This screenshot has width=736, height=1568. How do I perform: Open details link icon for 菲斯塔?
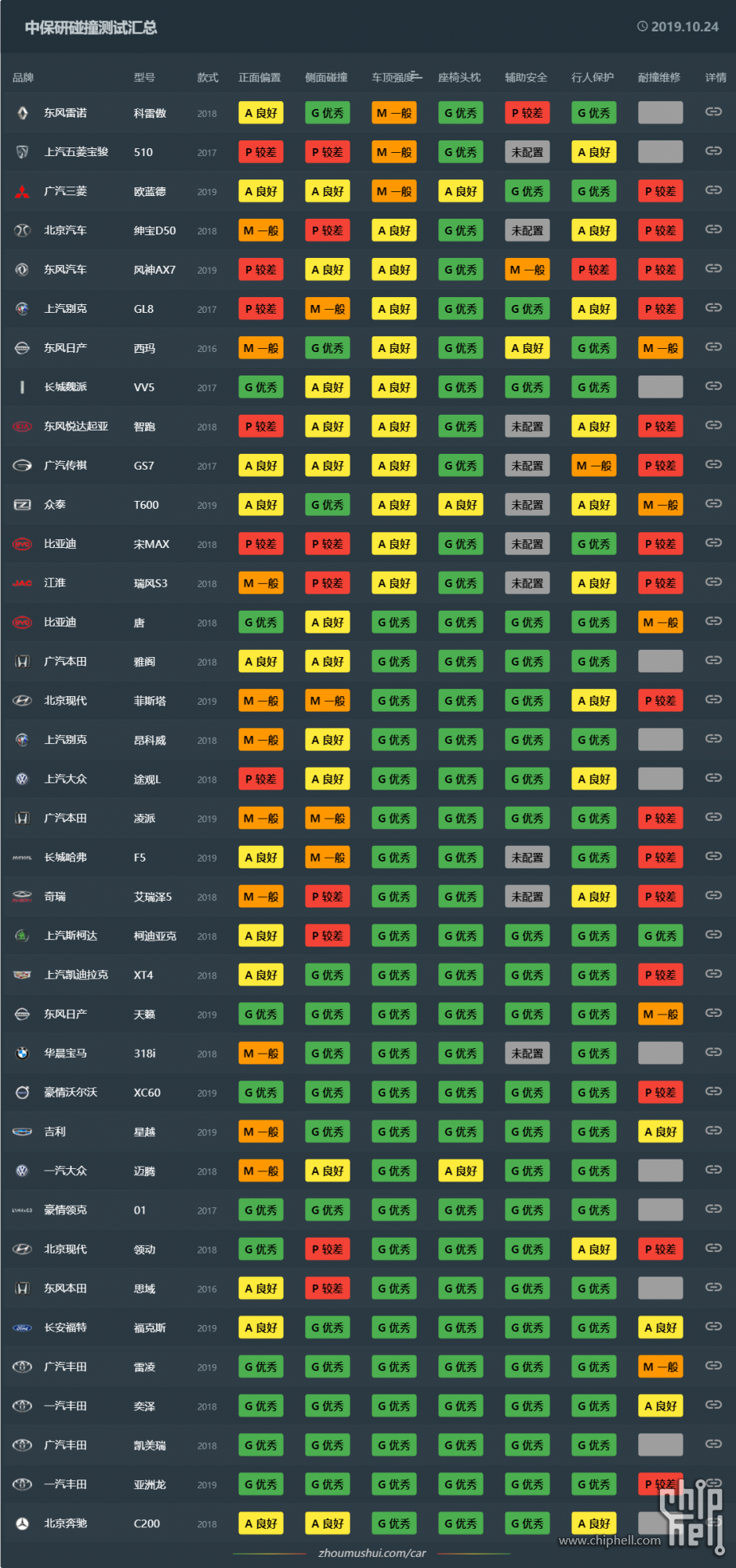click(713, 700)
